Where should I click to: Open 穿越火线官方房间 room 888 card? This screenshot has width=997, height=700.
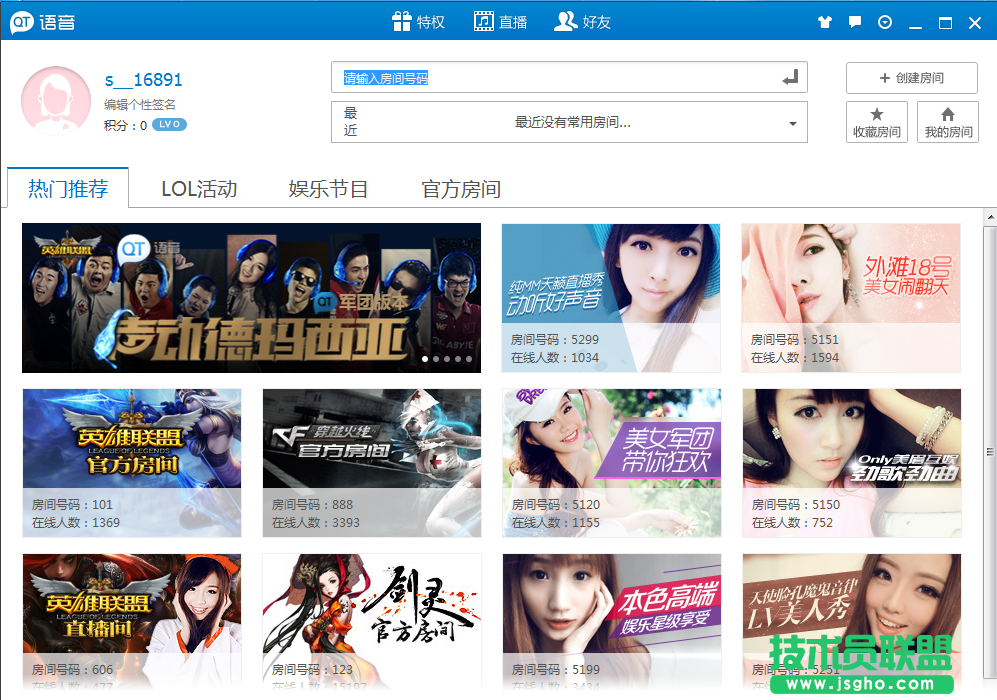(371, 463)
